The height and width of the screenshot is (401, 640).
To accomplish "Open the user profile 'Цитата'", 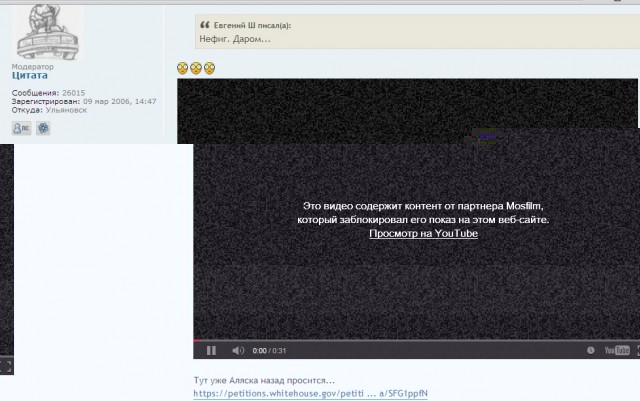I will [x=30, y=75].
